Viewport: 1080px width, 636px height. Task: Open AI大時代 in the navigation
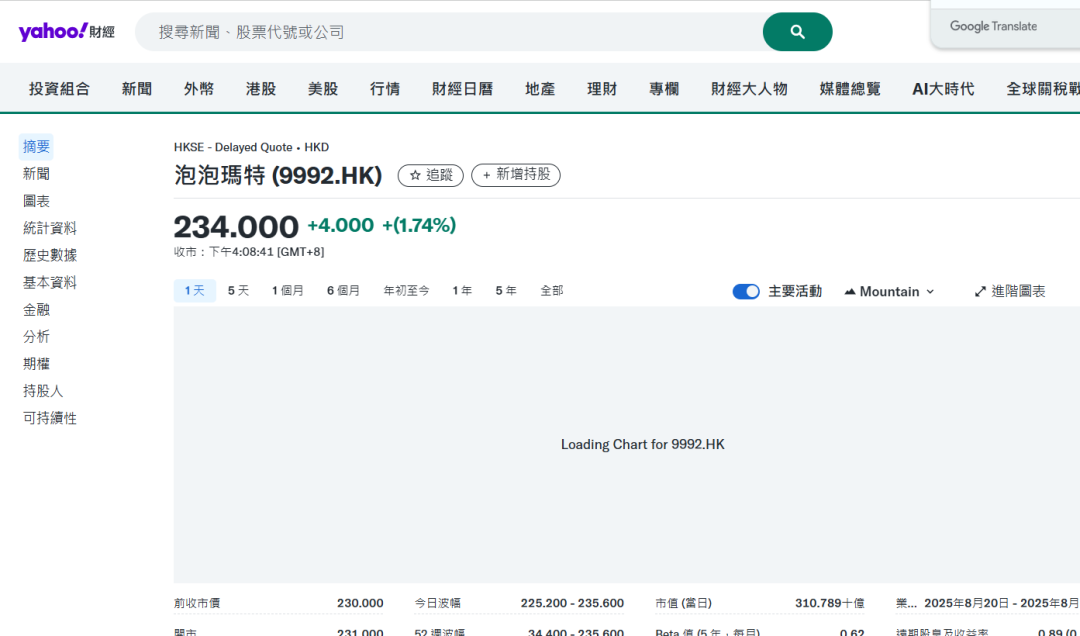[943, 89]
